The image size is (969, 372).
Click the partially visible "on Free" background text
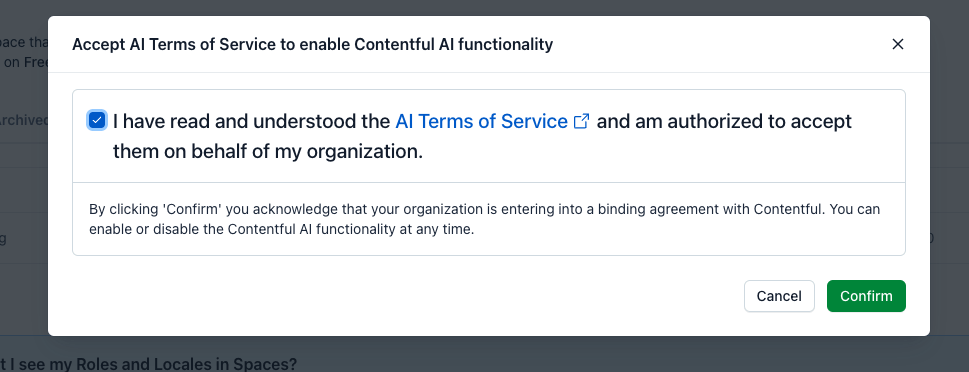26,62
